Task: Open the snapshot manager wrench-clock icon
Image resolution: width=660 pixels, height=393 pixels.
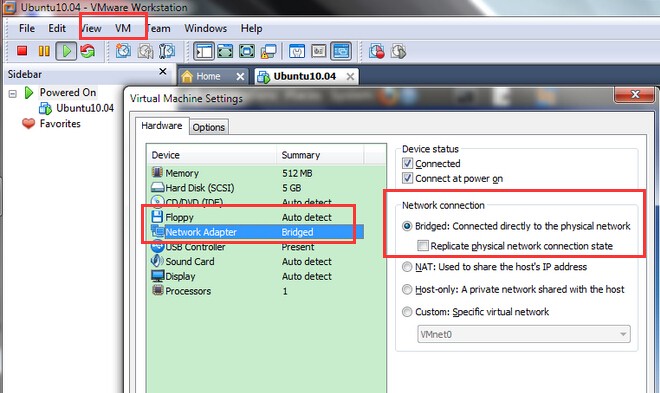Action: tap(167, 51)
